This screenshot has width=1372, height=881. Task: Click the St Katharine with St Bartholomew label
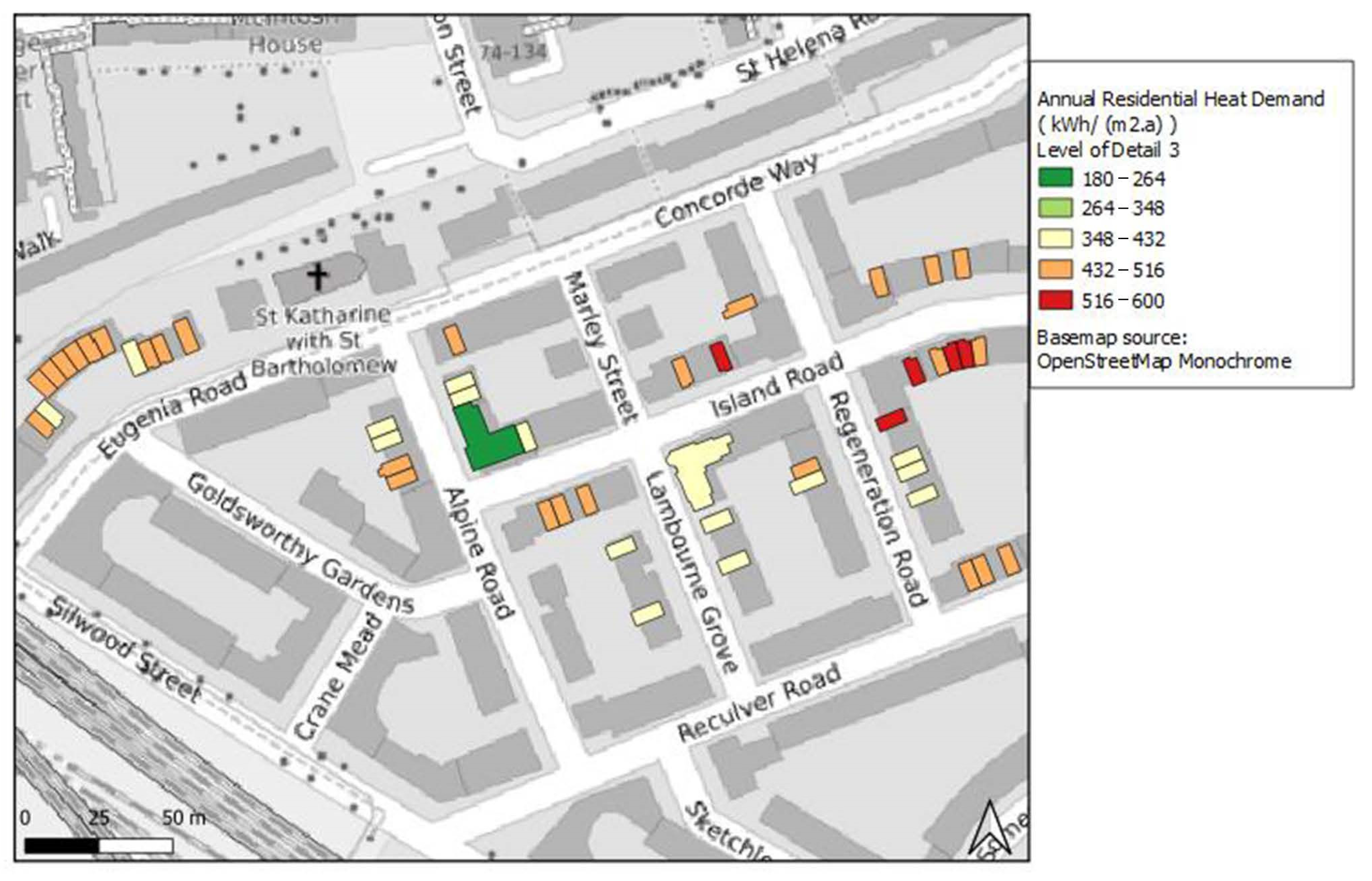[324, 341]
